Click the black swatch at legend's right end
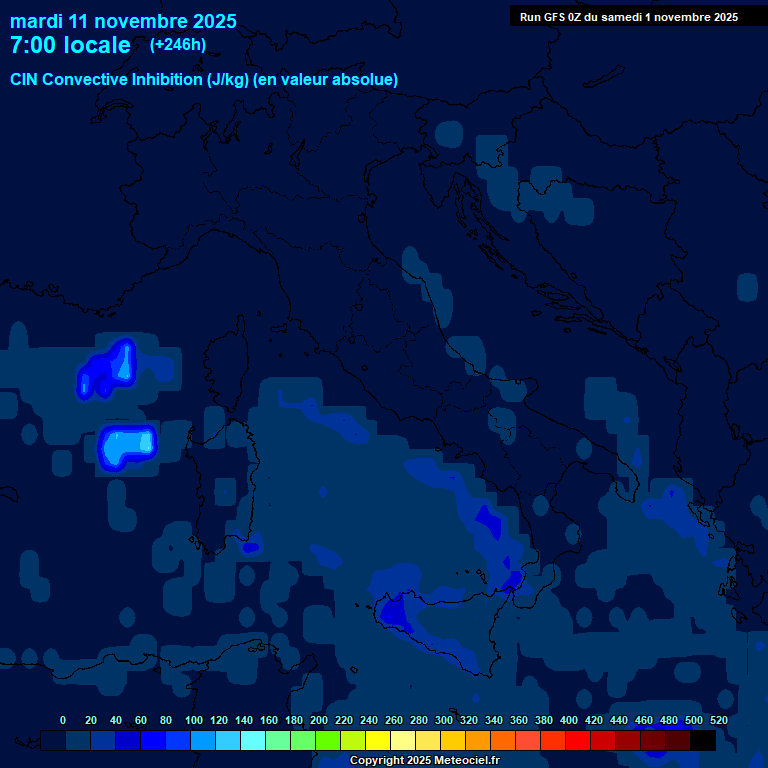 pos(703,741)
